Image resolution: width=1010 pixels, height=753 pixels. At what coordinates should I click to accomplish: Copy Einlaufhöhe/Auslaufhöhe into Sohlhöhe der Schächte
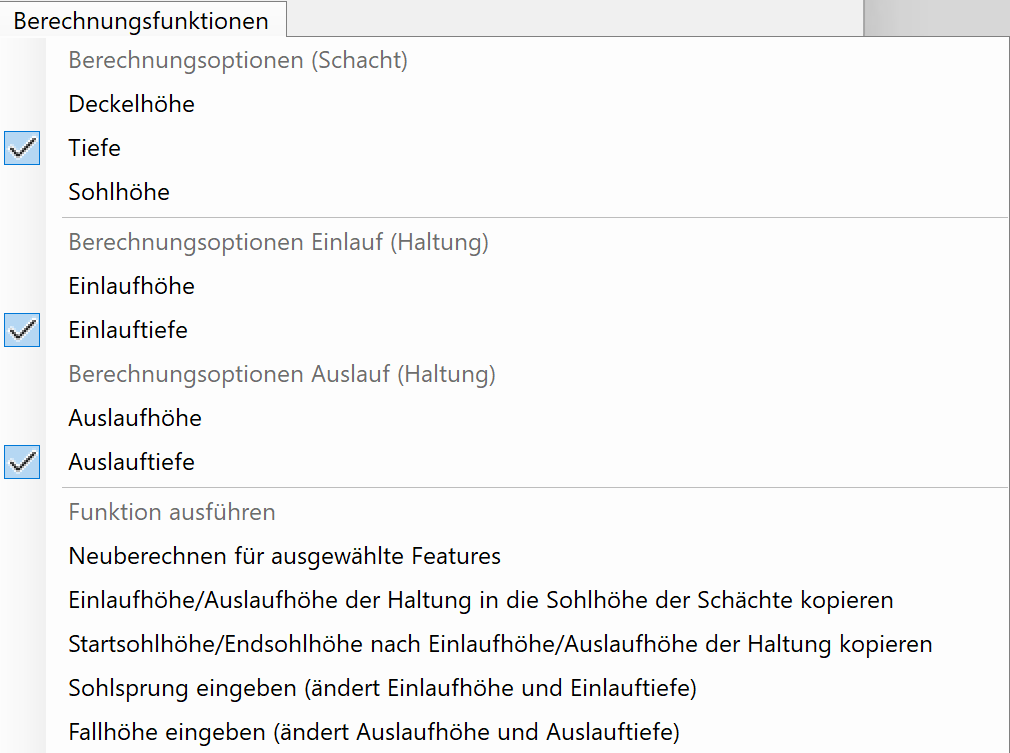[x=480, y=600]
